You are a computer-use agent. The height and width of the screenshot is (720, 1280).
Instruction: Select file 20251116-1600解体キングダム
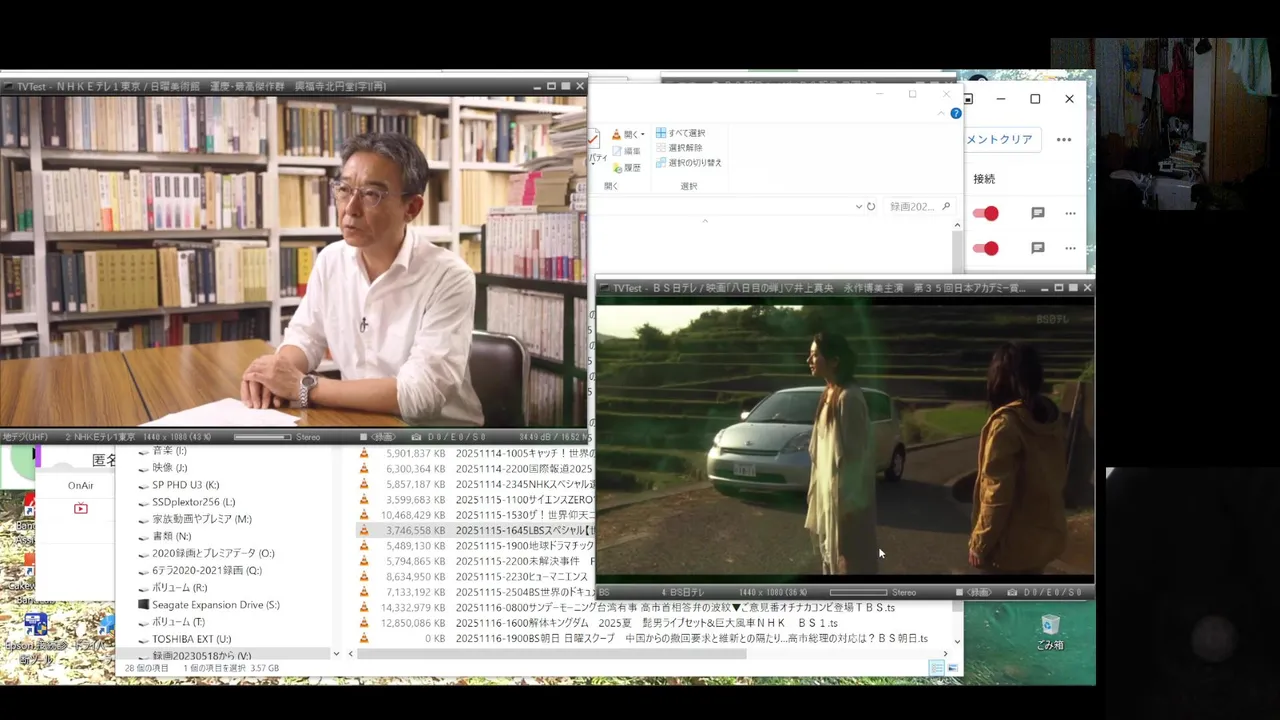click(646, 623)
